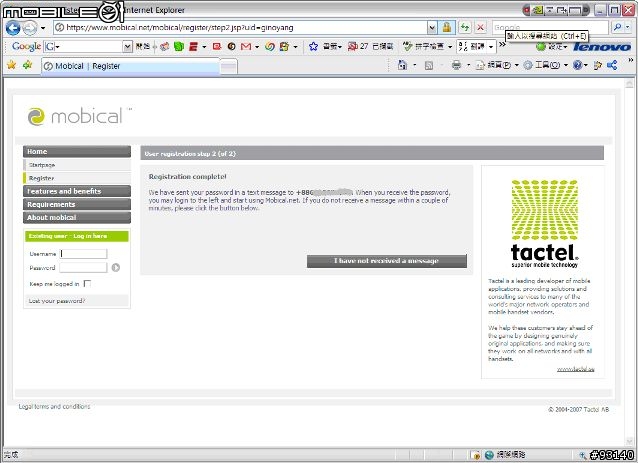The height and width of the screenshot is (463, 638).
Task: Click the blue star bookmarks icon
Action: 313,46
